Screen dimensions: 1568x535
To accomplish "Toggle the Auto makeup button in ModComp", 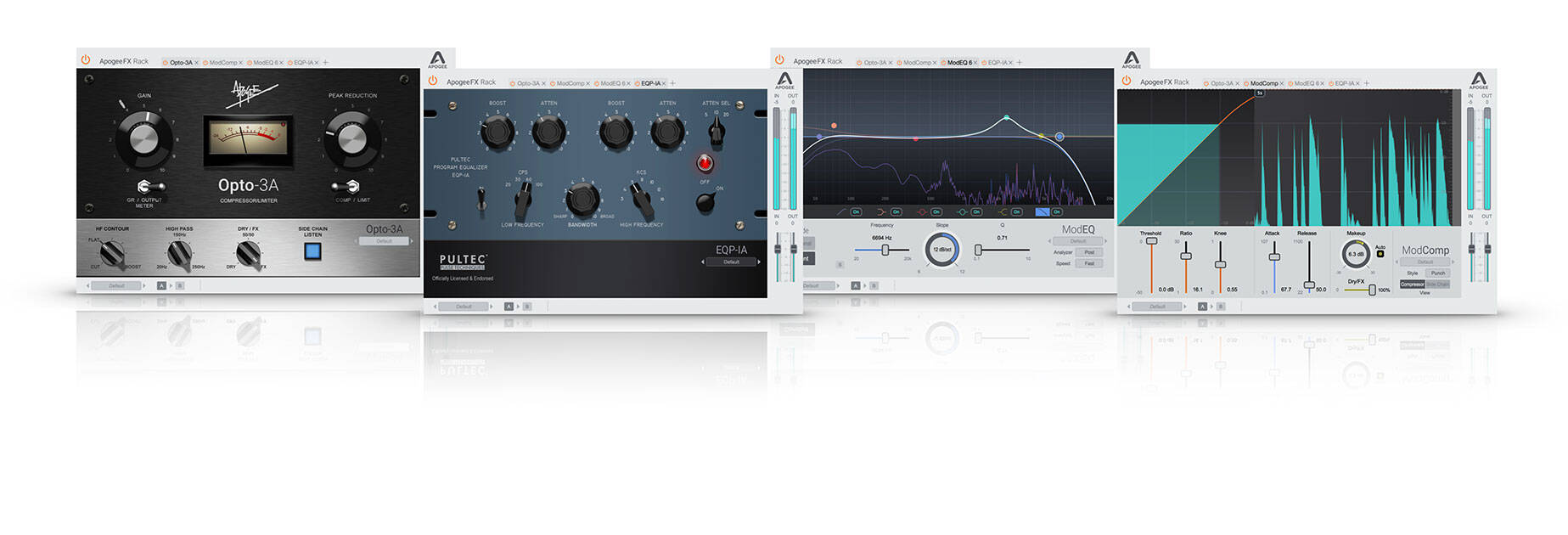I will tap(1380, 254).
